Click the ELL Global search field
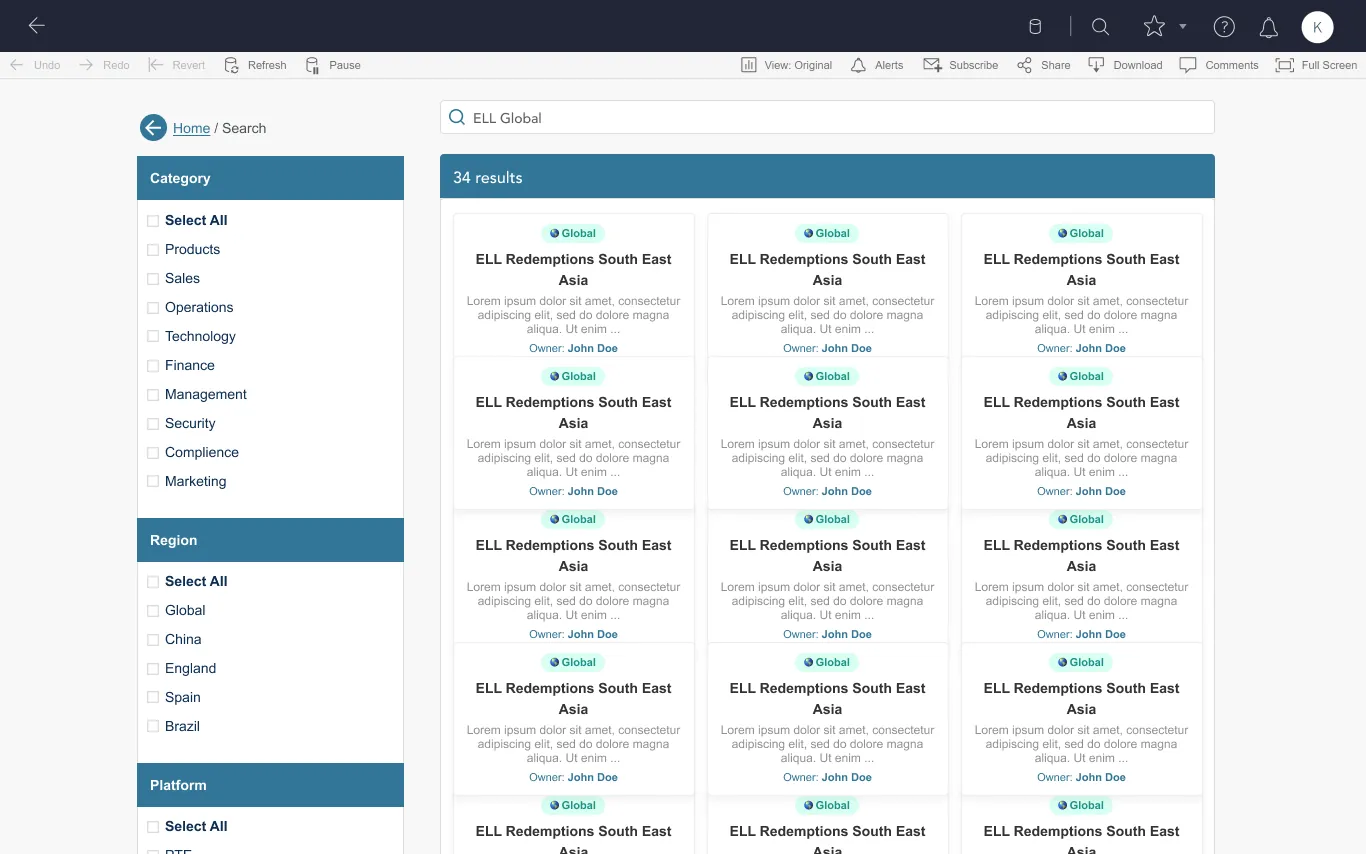The height and width of the screenshot is (854, 1366). (827, 117)
